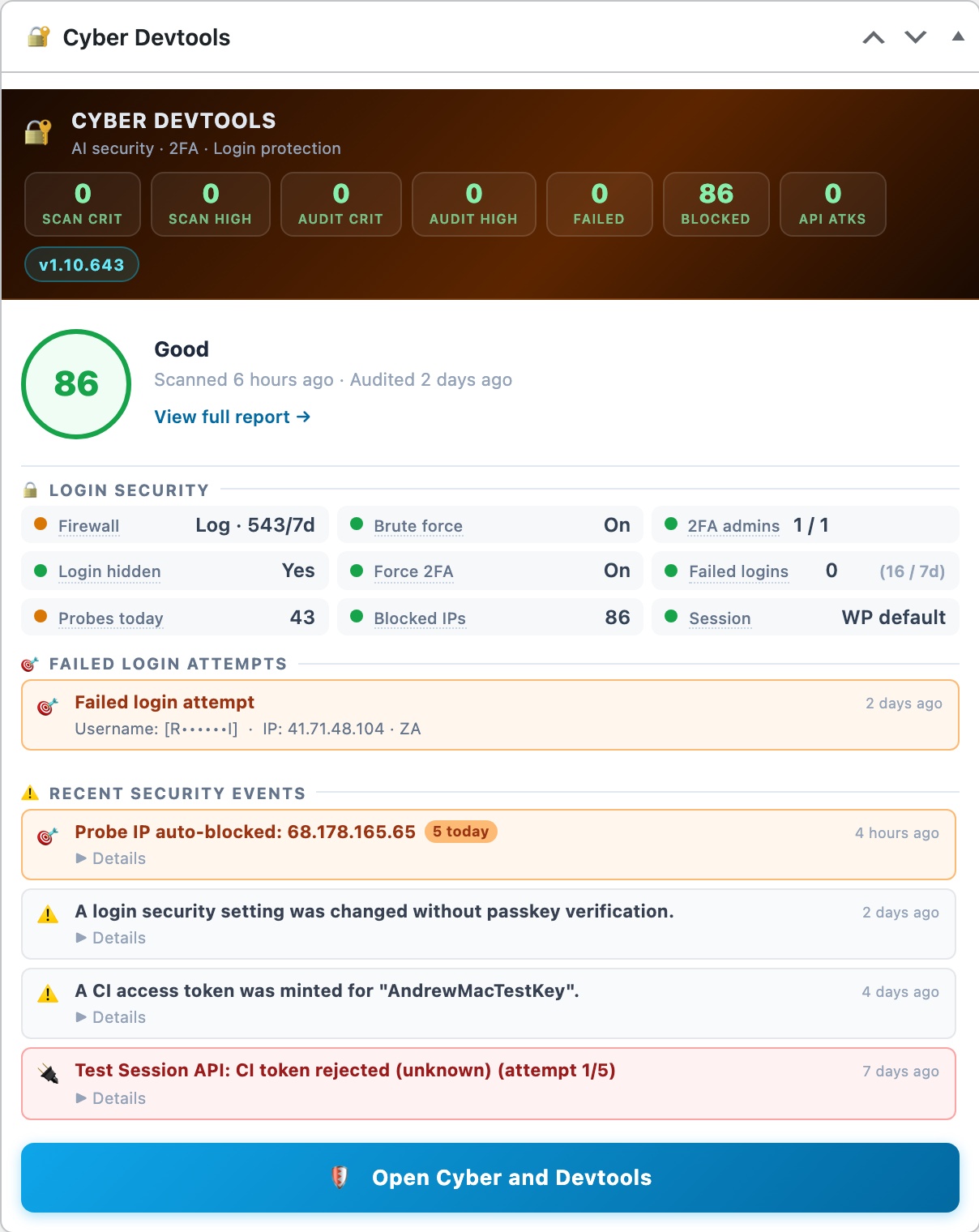Image resolution: width=979 pixels, height=1232 pixels.
Task: Click the padlock icon next to Login Security
Action: point(30,490)
